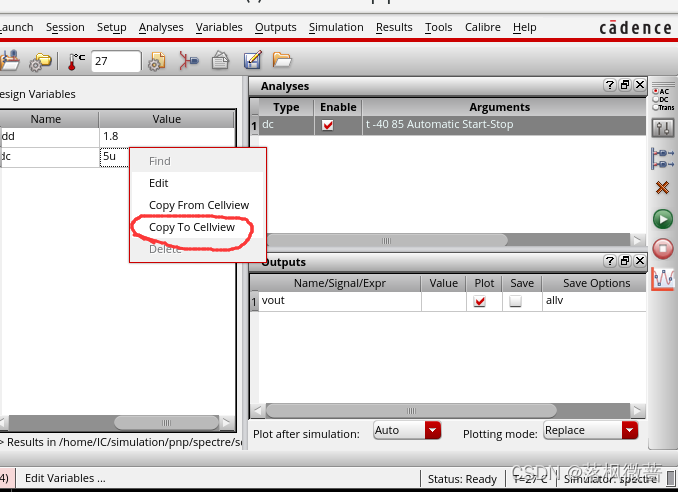Viewport: 678px width, 492px height.
Task: Click the thermometer temperature icon
Action: (76, 61)
